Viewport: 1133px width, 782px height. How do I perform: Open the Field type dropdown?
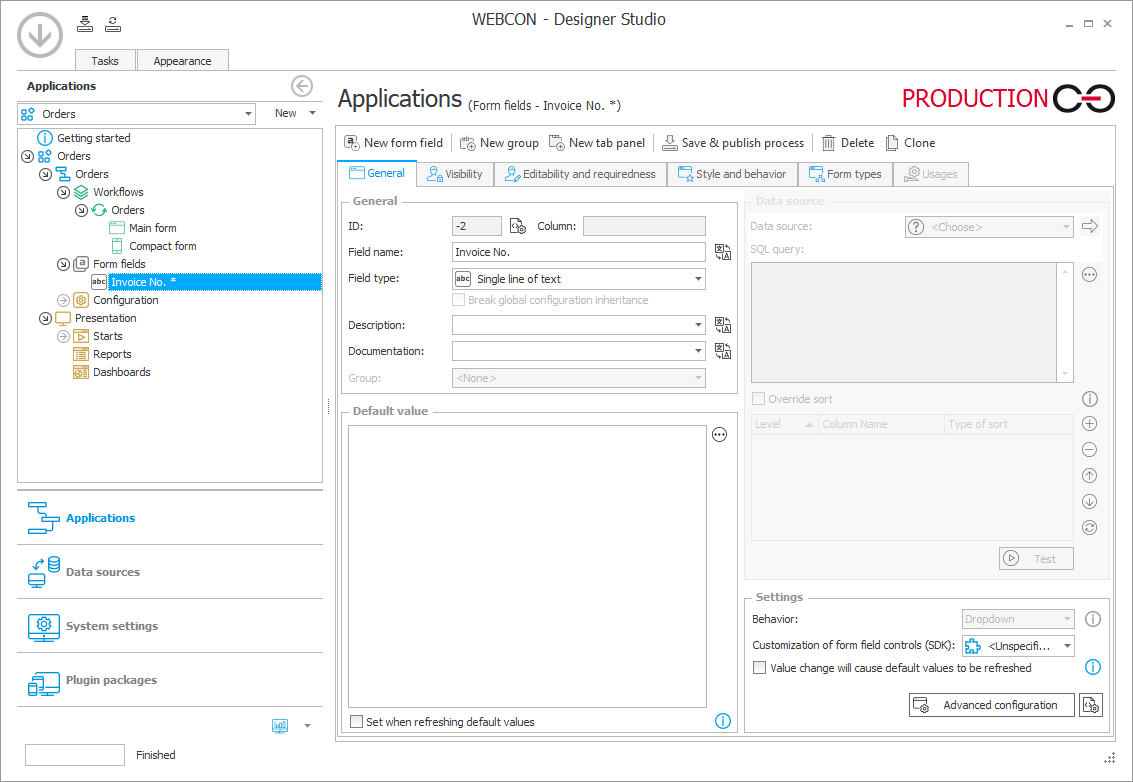698,279
